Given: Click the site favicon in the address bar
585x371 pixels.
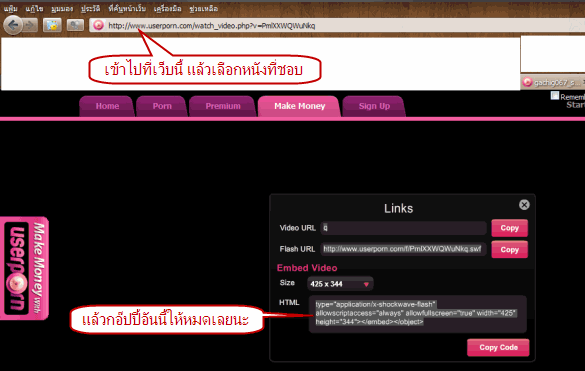Looking at the screenshot, I should [x=98, y=25].
